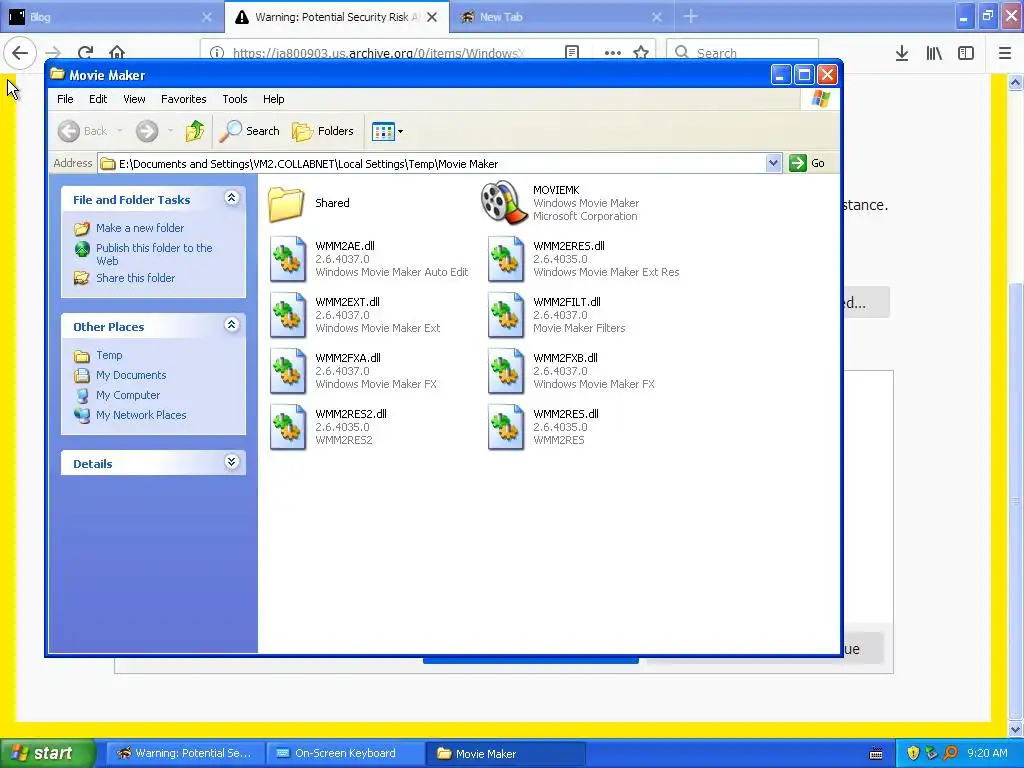Open Search in the Explorer toolbar

[249, 131]
